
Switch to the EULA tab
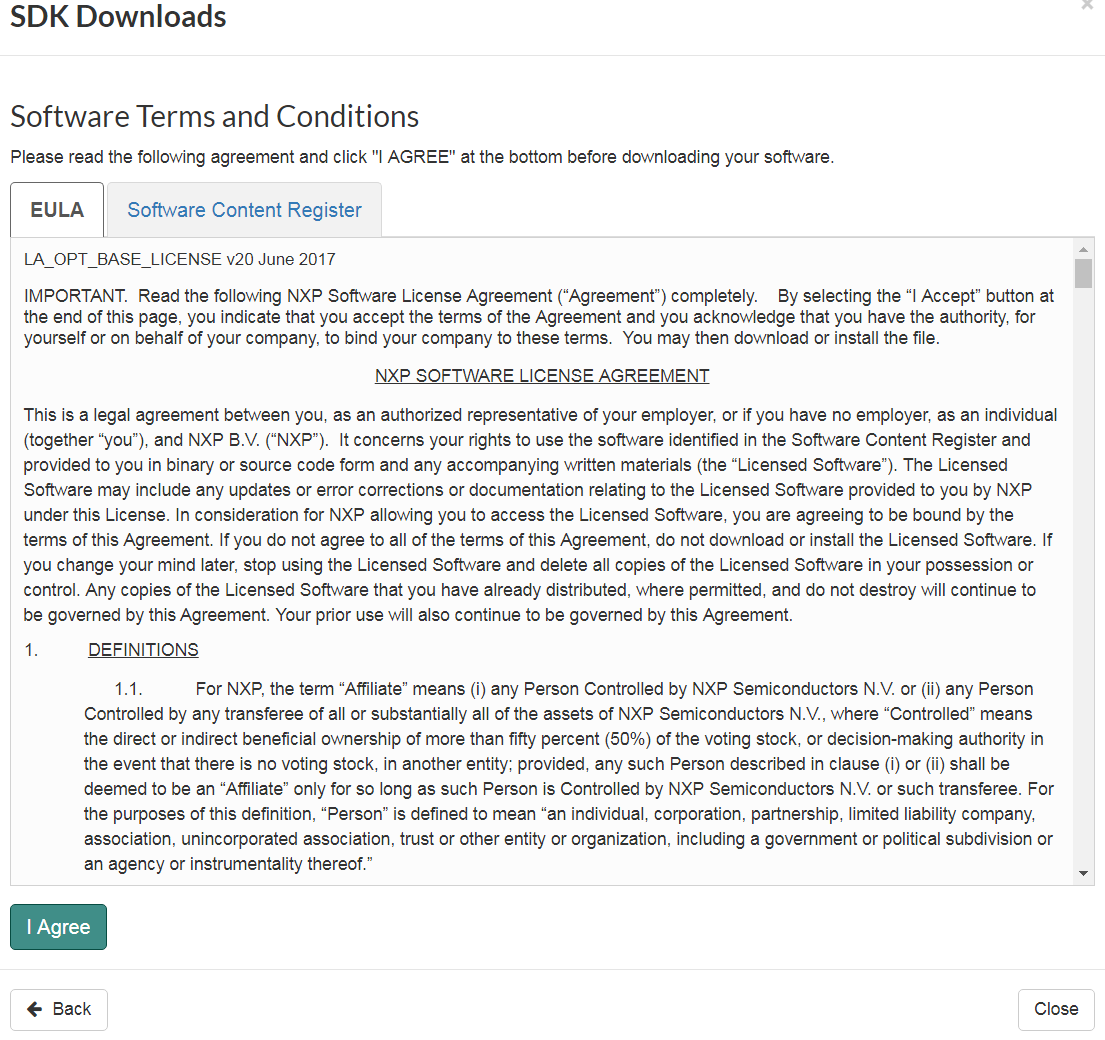click(x=57, y=210)
